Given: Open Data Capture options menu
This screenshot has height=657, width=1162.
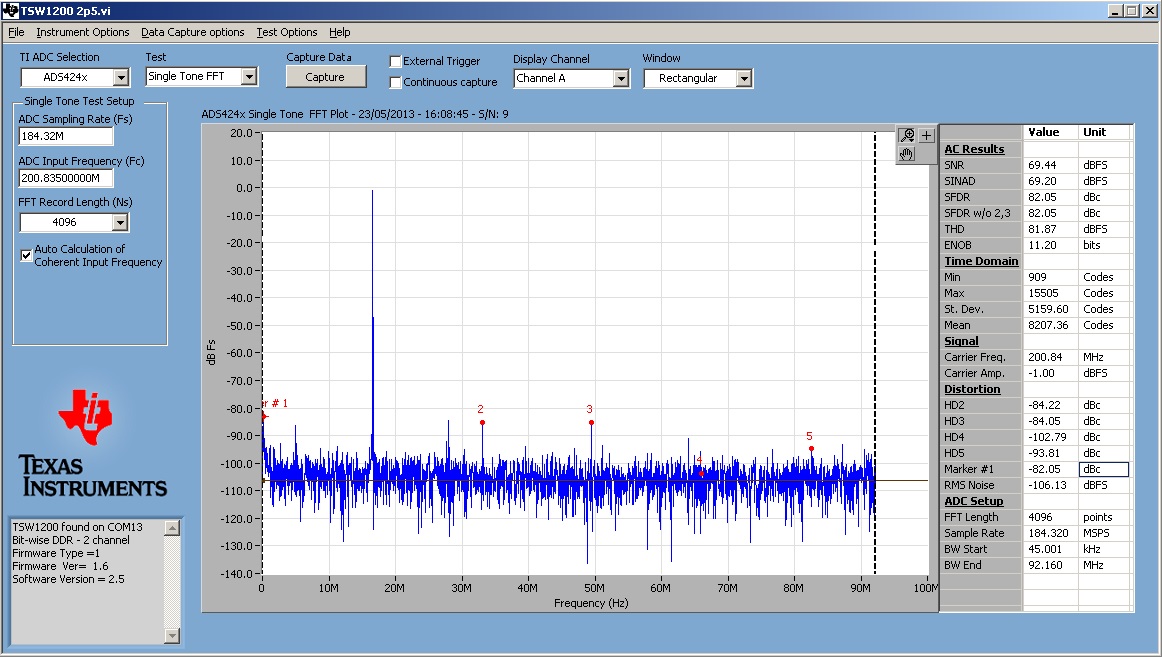Looking at the screenshot, I should point(193,33).
